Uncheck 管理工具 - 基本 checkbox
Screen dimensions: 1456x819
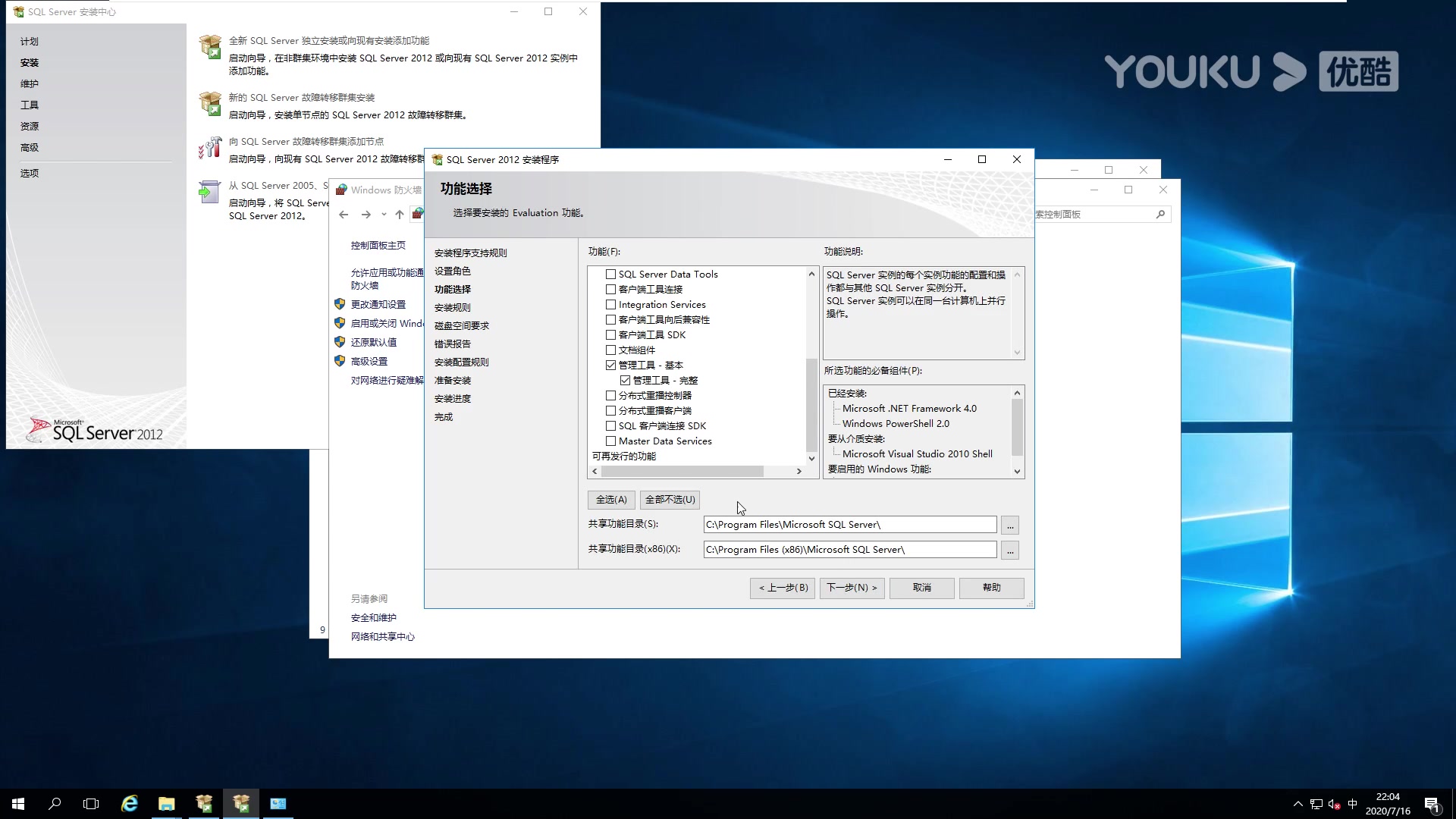[x=610, y=366]
